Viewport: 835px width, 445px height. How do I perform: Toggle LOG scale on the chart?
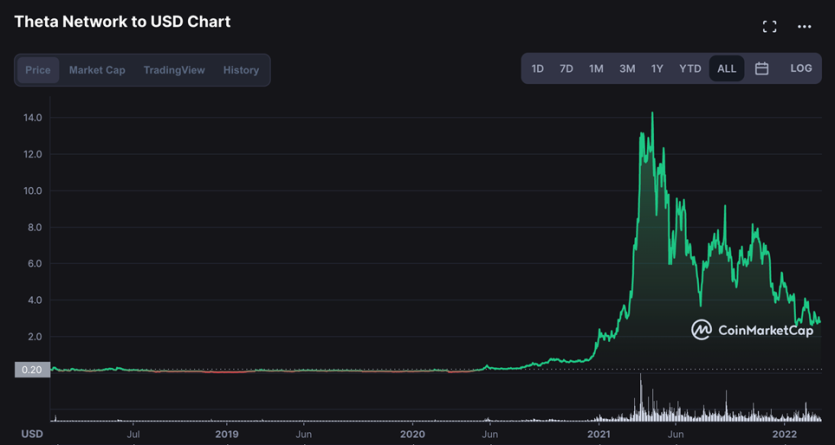pyautogui.click(x=801, y=69)
